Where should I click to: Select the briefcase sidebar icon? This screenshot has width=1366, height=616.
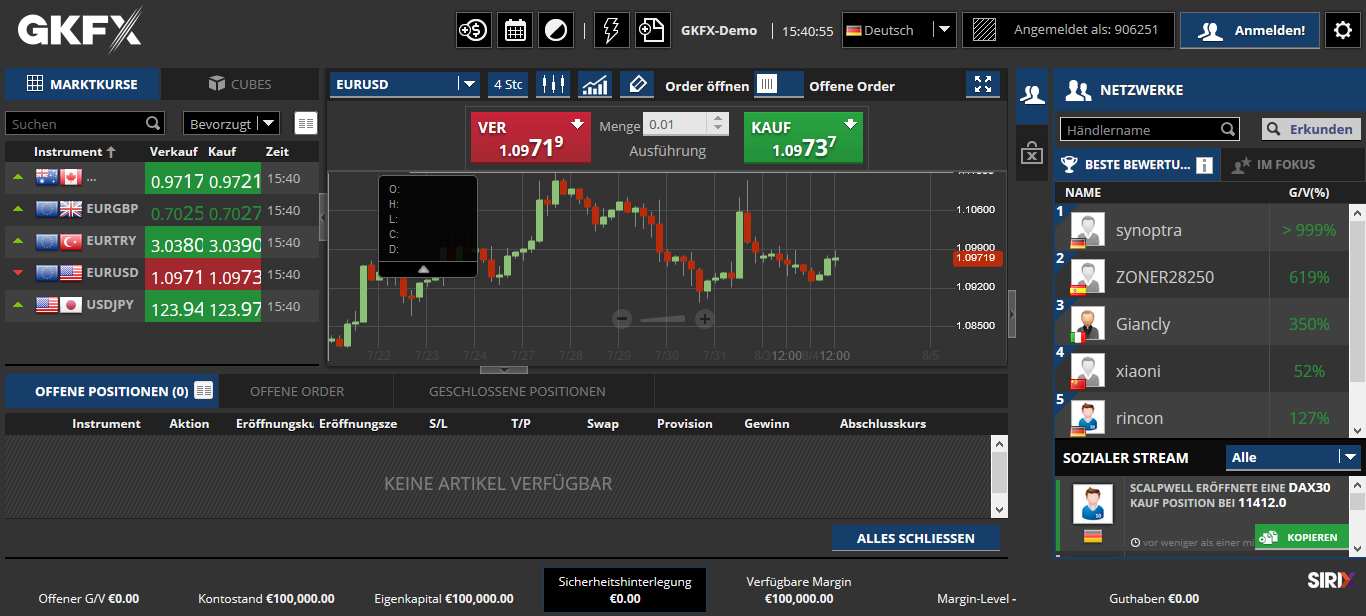1032,153
